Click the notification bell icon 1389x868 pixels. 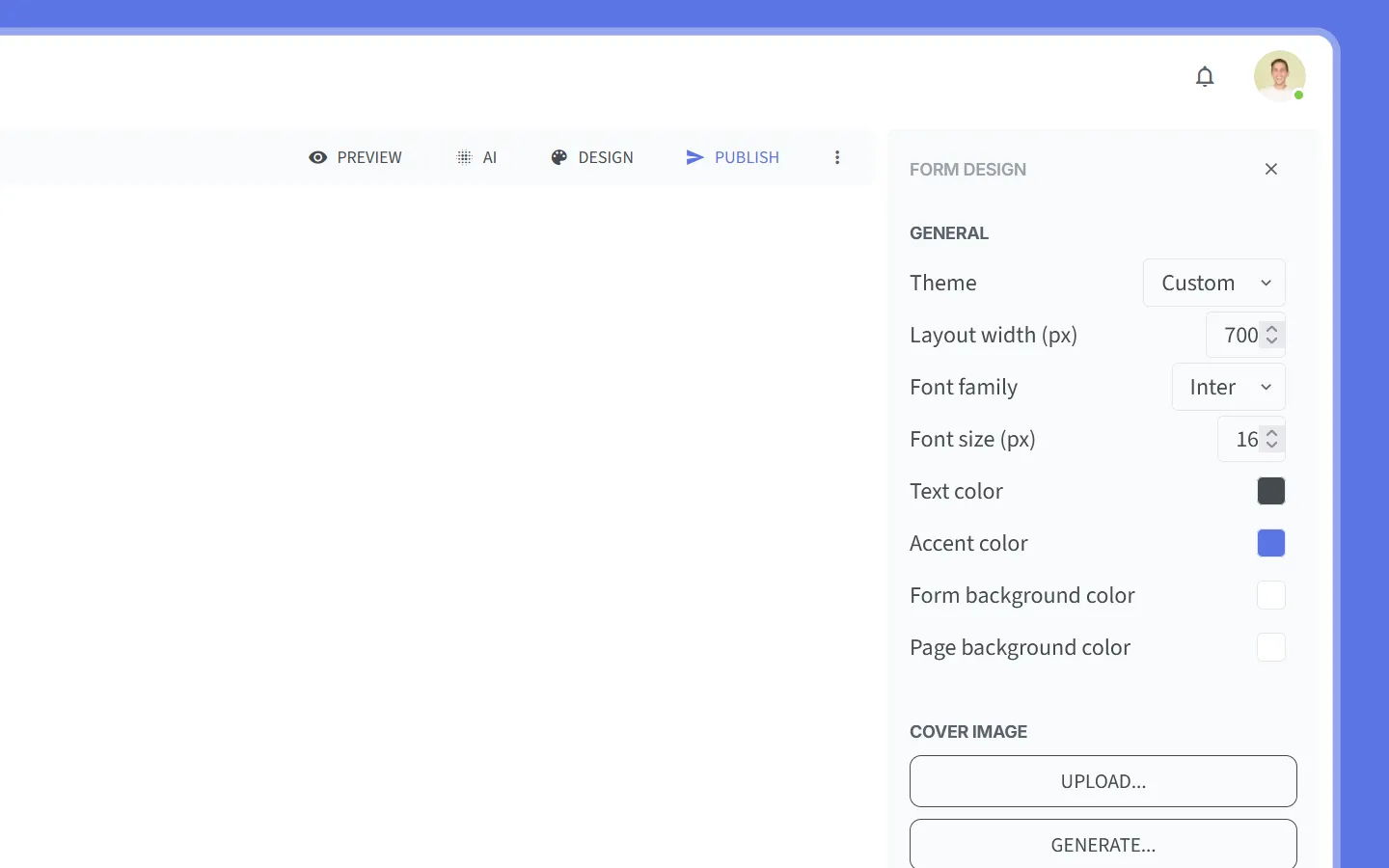pyautogui.click(x=1205, y=76)
